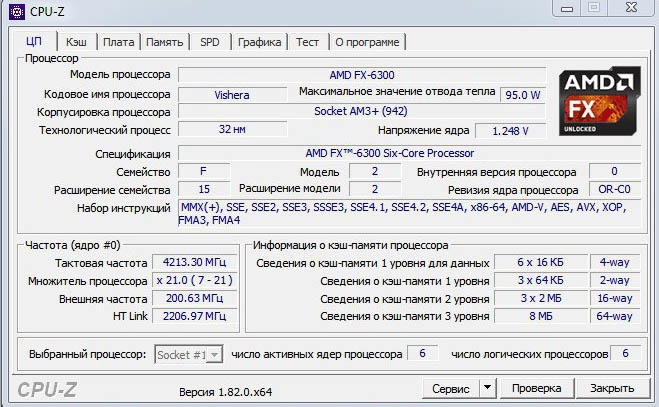Viewport: 659px width, 407px height.
Task: Click the 95.0 W TDP value
Action: pos(522,95)
